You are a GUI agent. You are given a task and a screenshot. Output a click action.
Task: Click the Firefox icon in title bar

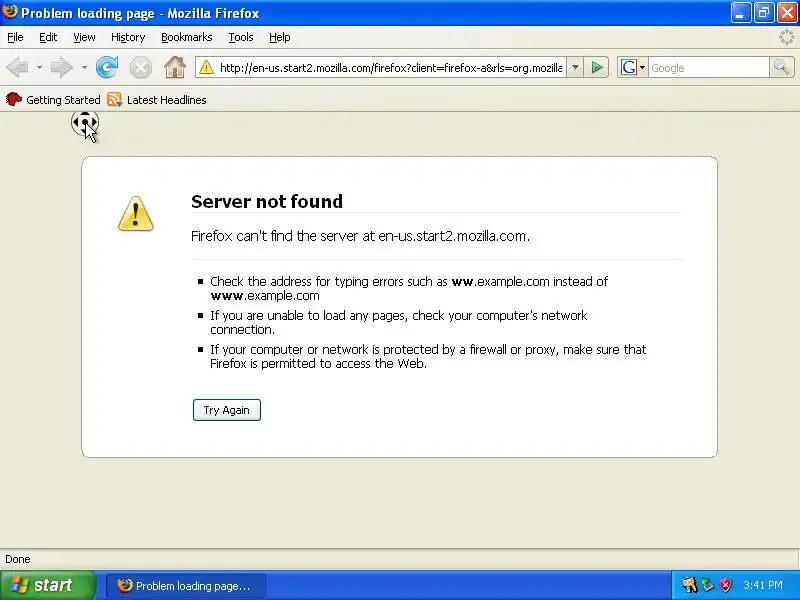click(x=10, y=12)
